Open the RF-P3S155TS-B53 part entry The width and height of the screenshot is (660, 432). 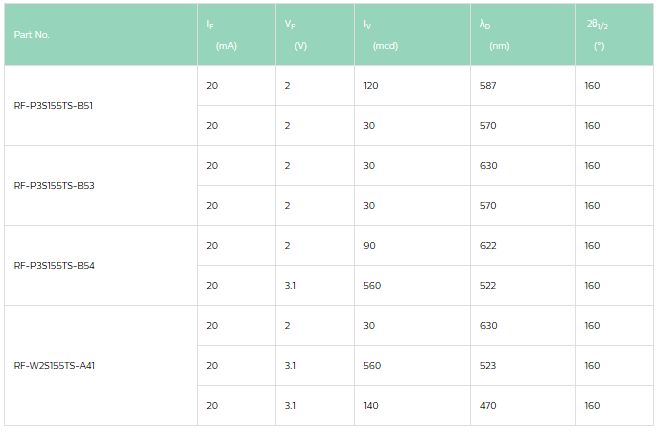click(x=54, y=186)
